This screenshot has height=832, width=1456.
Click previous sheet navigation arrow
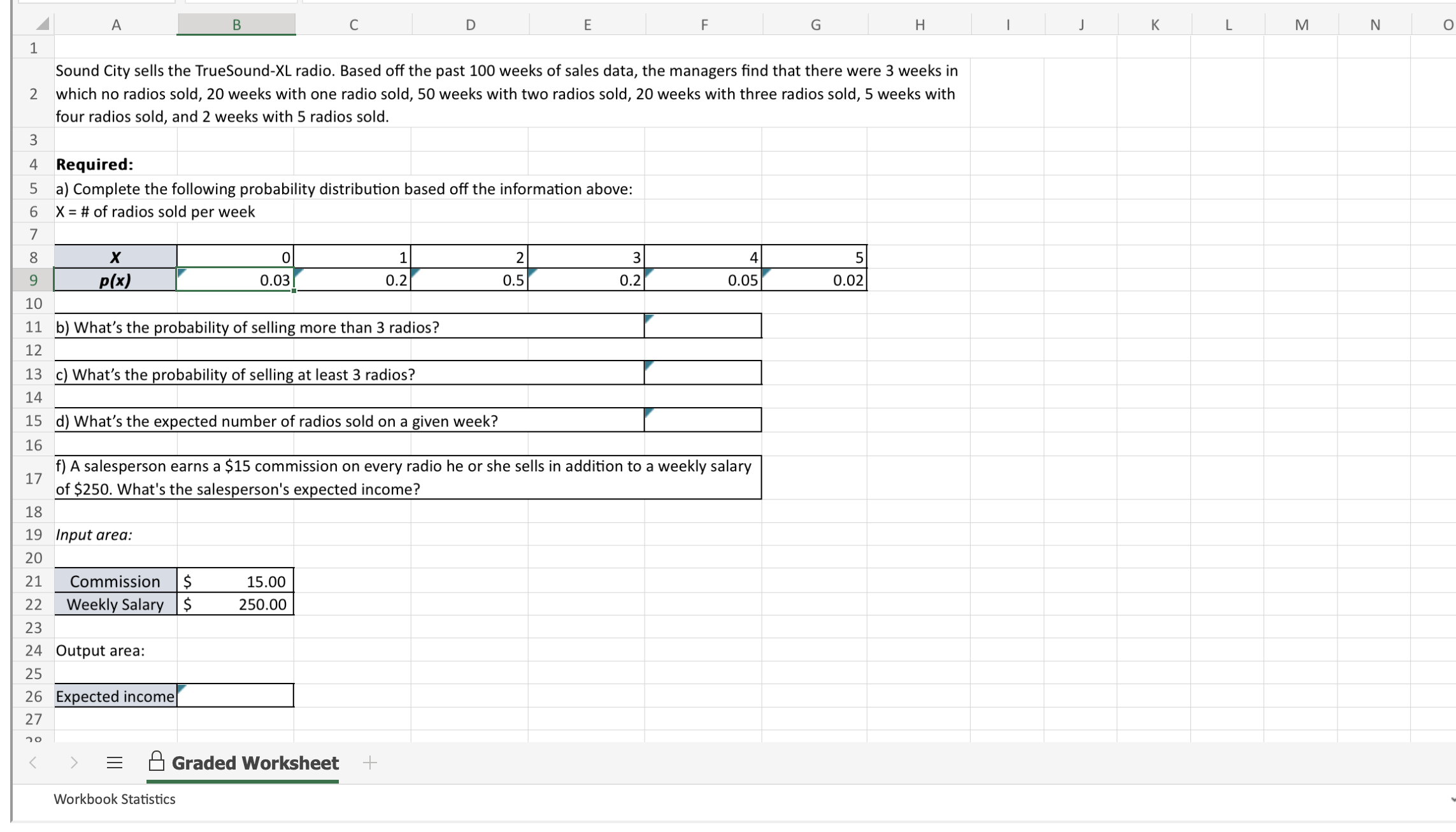click(x=33, y=763)
